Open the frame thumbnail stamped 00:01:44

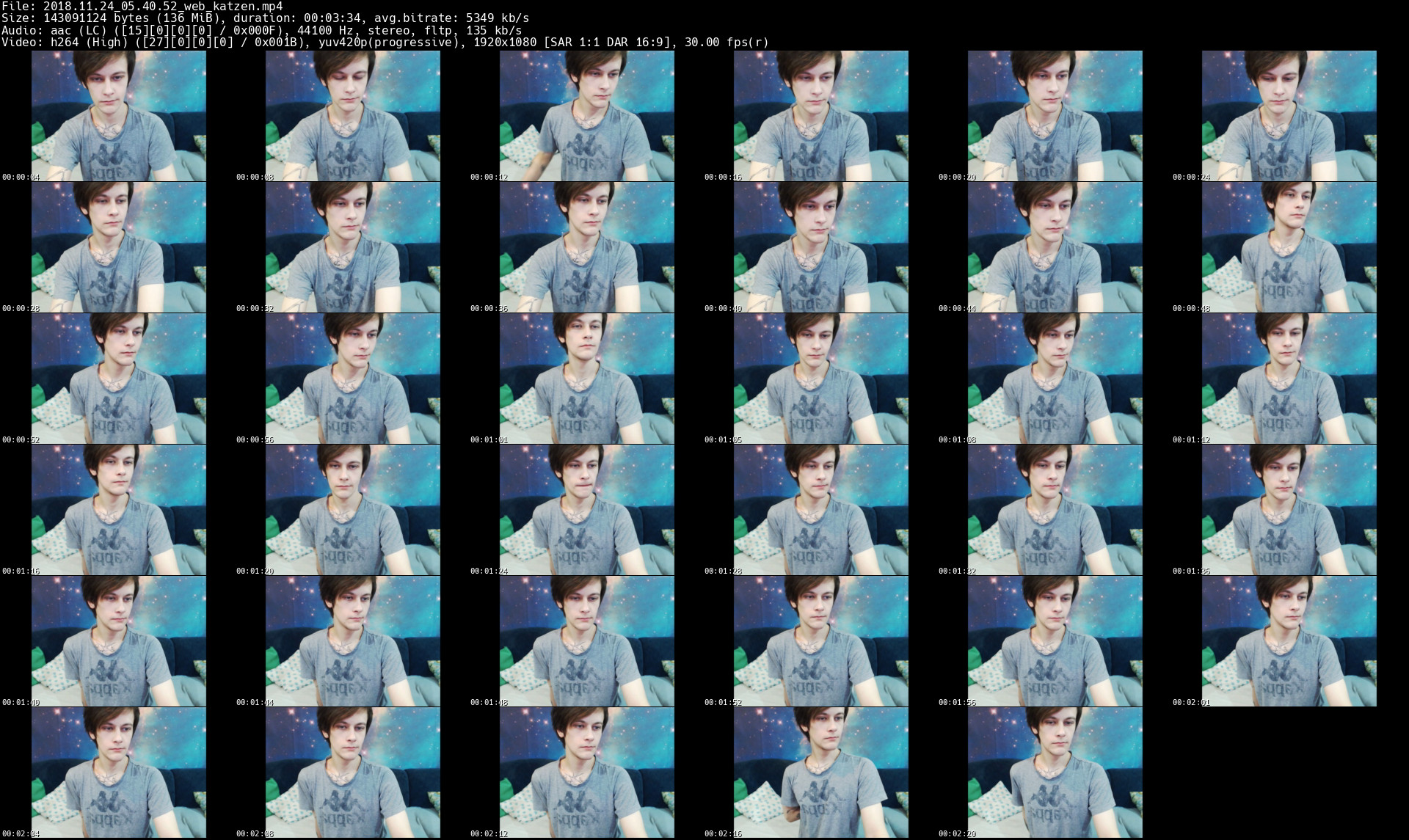click(x=353, y=641)
